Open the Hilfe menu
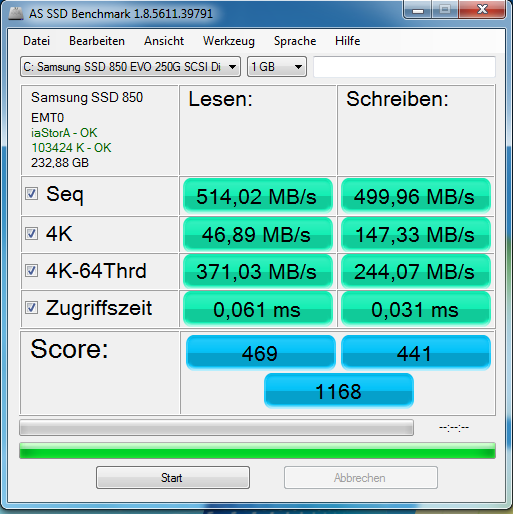Screen dimensions: 513x514 (347, 41)
